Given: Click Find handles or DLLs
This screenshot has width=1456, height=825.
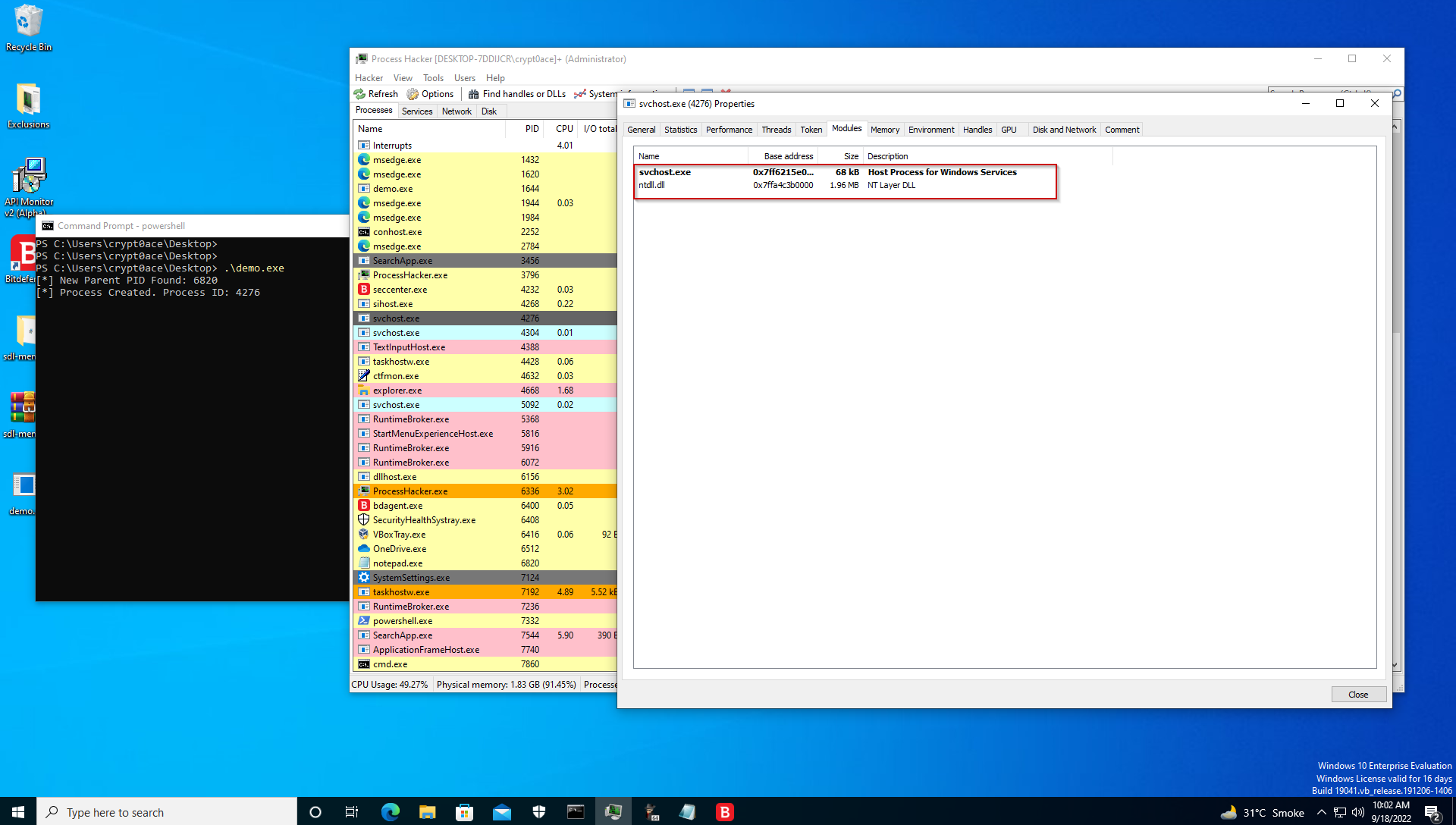Looking at the screenshot, I should pos(517,94).
